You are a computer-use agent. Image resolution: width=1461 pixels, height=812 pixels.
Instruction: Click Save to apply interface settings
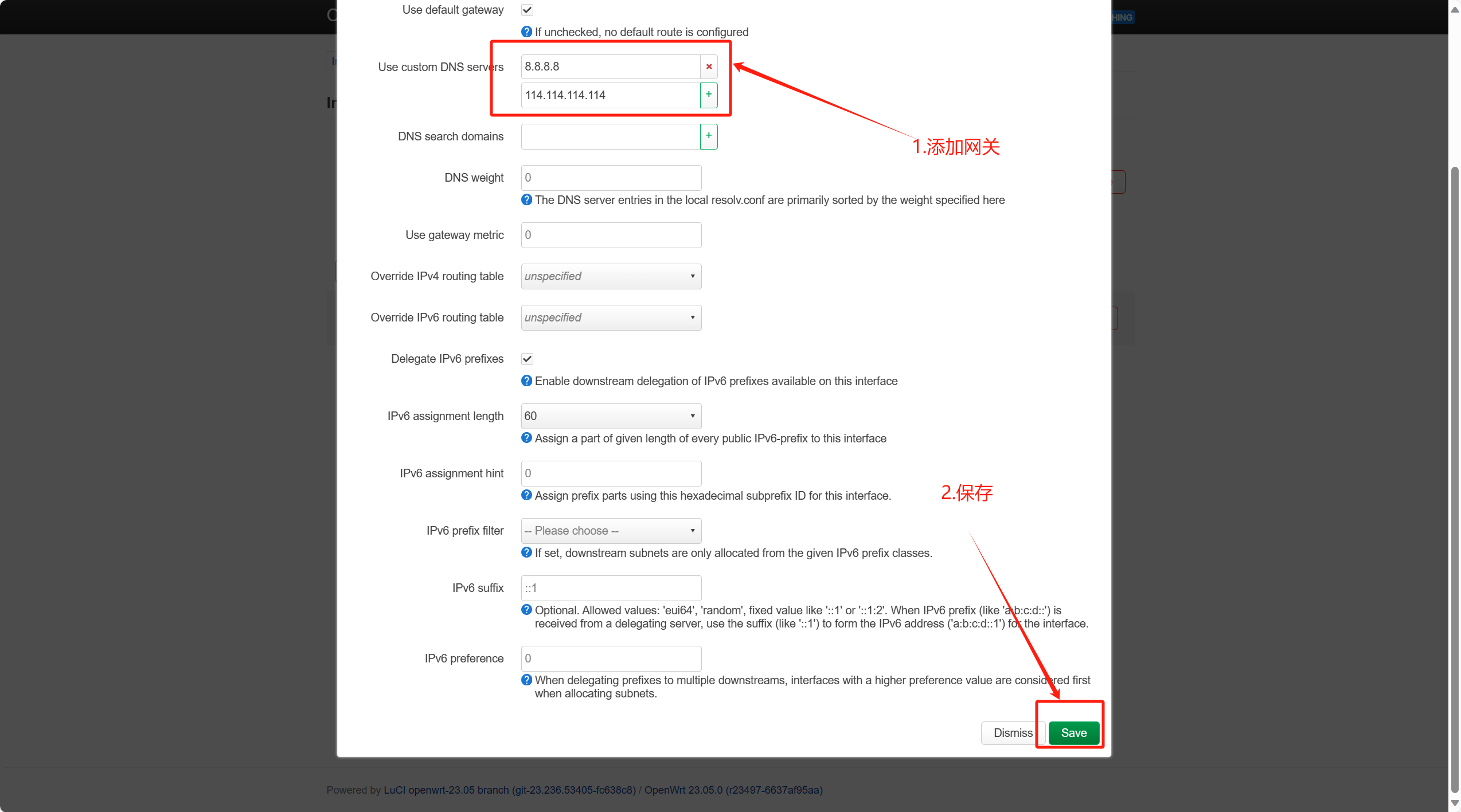pos(1072,732)
